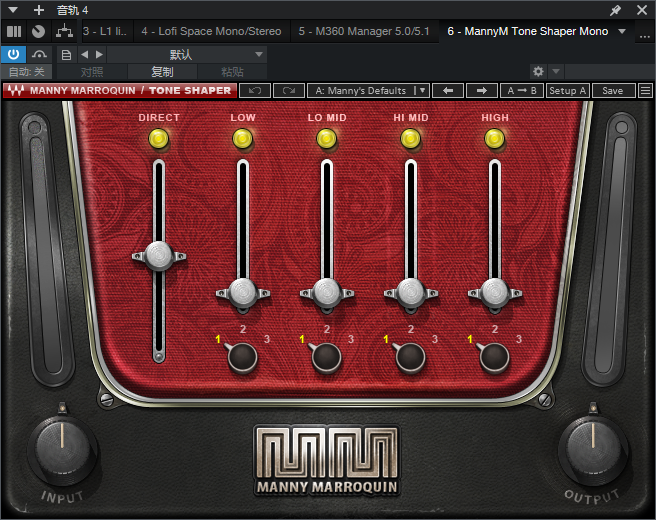
Task: Open the settings gear icon
Action: point(538,72)
